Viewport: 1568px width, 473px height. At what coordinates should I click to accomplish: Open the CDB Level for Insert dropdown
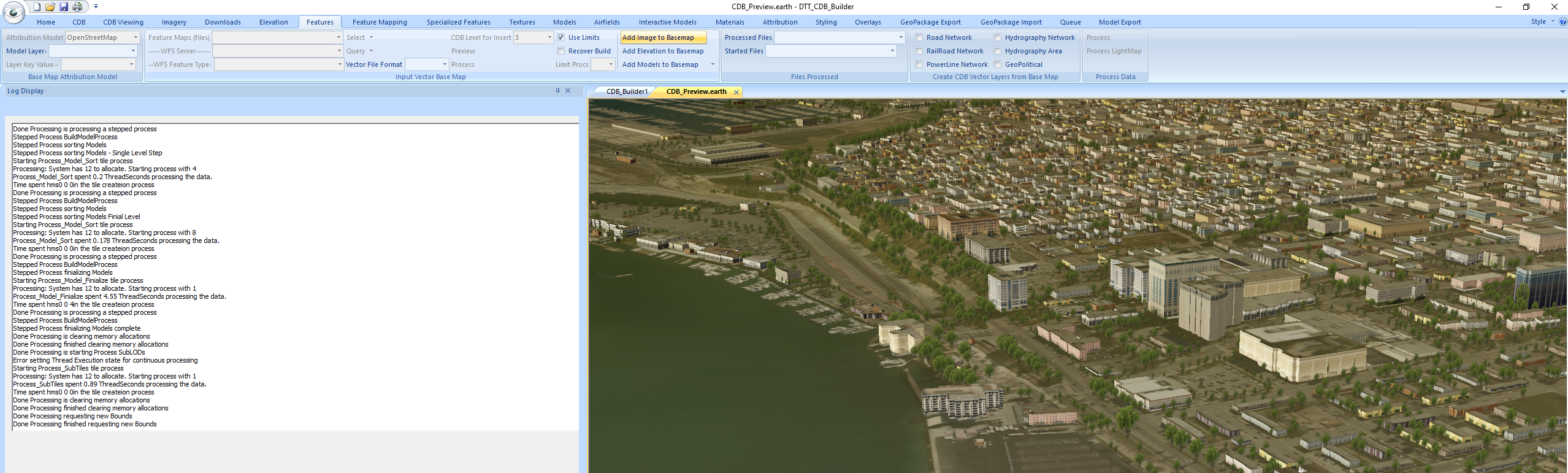click(x=549, y=37)
